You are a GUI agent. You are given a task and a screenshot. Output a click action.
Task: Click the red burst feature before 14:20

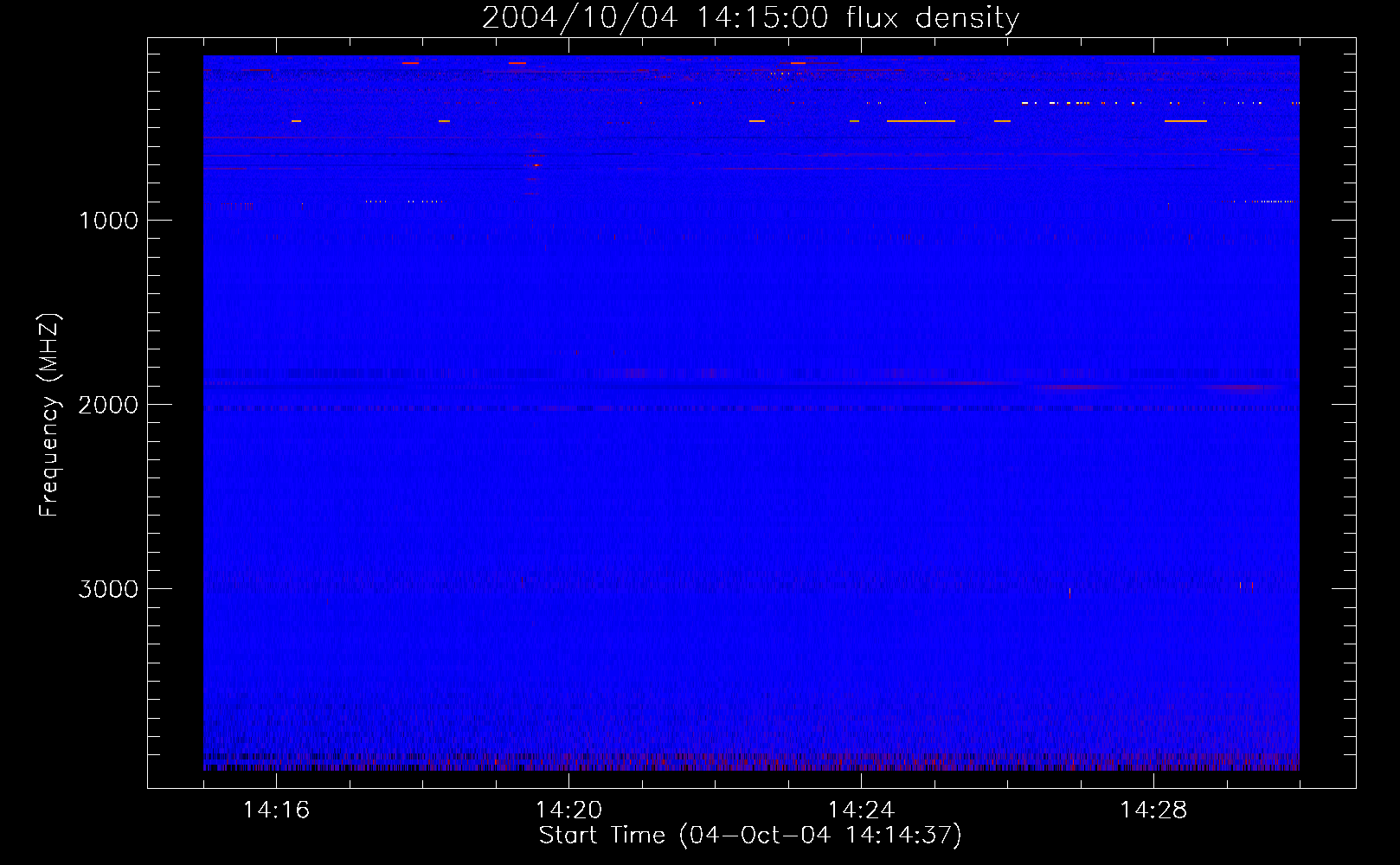(x=536, y=163)
